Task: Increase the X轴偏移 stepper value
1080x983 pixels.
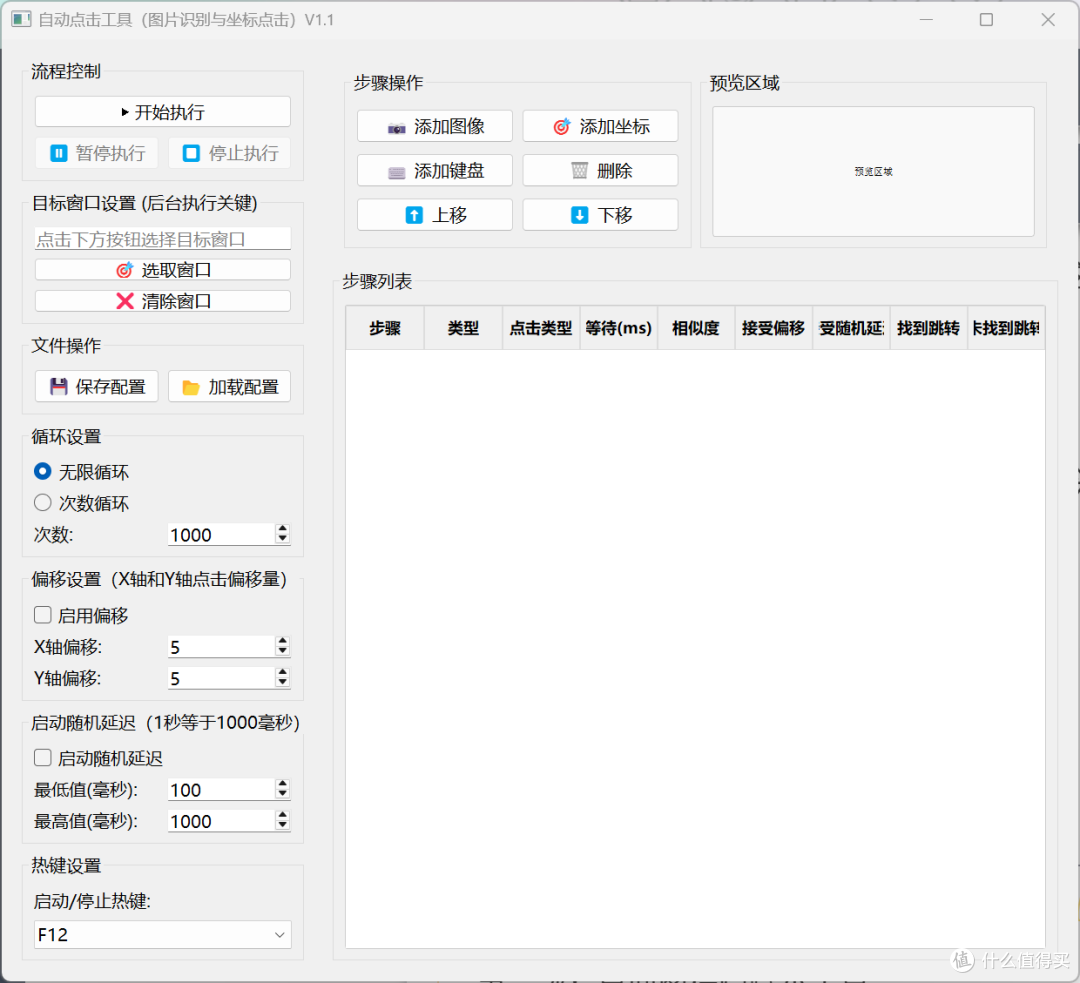Action: click(x=282, y=641)
